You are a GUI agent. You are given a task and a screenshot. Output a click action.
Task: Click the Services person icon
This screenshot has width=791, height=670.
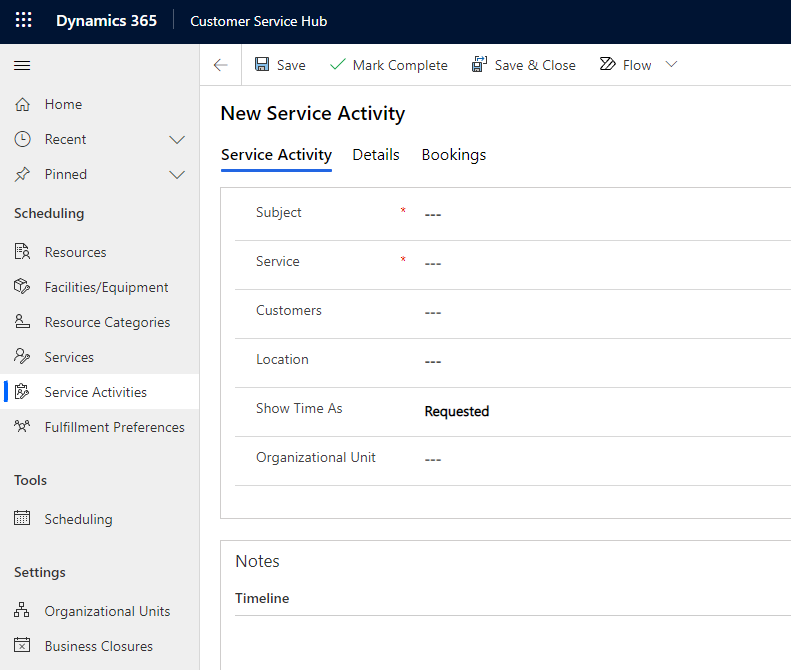22,357
